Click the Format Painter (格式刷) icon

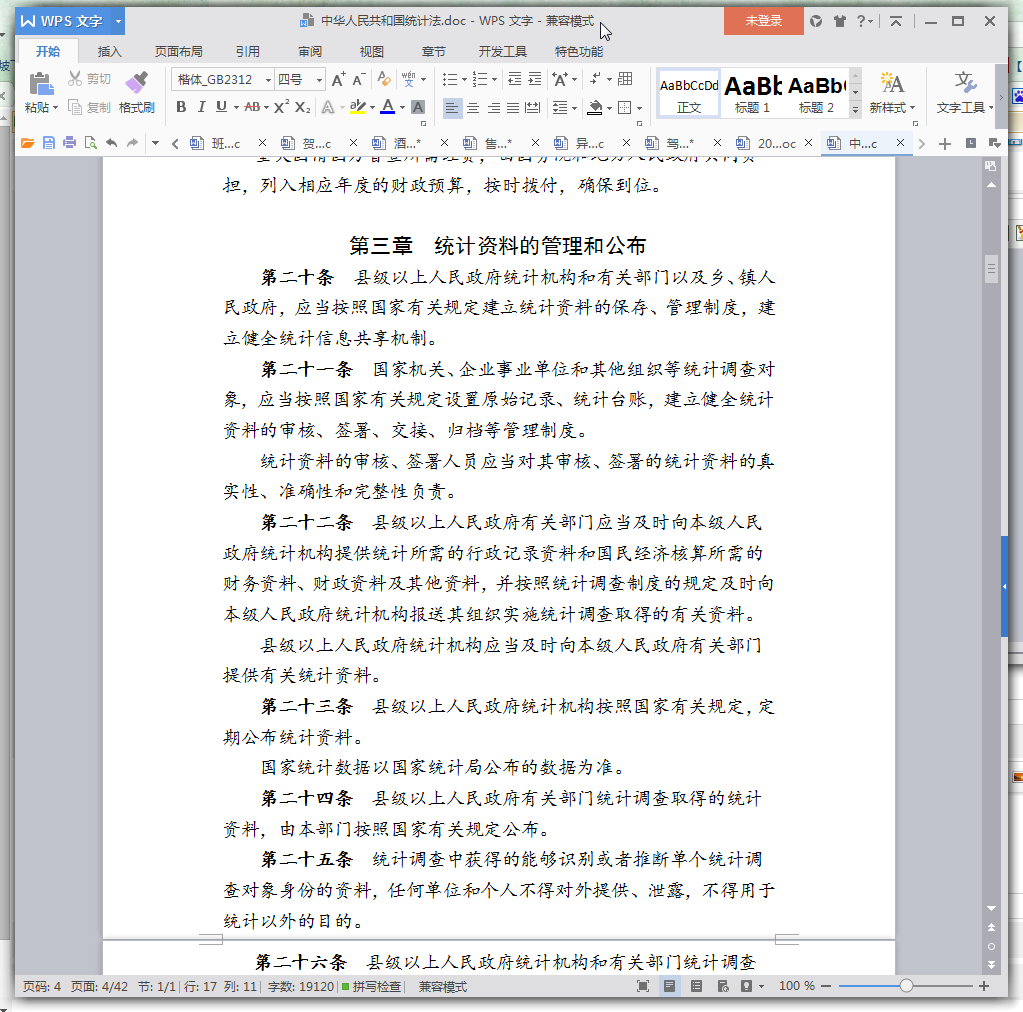[136, 83]
